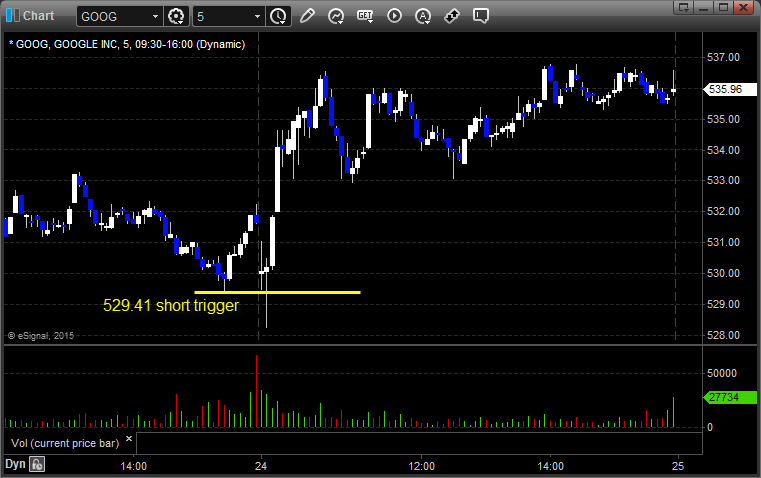
Task: Open the symbol settings gear menu
Action: 176,16
